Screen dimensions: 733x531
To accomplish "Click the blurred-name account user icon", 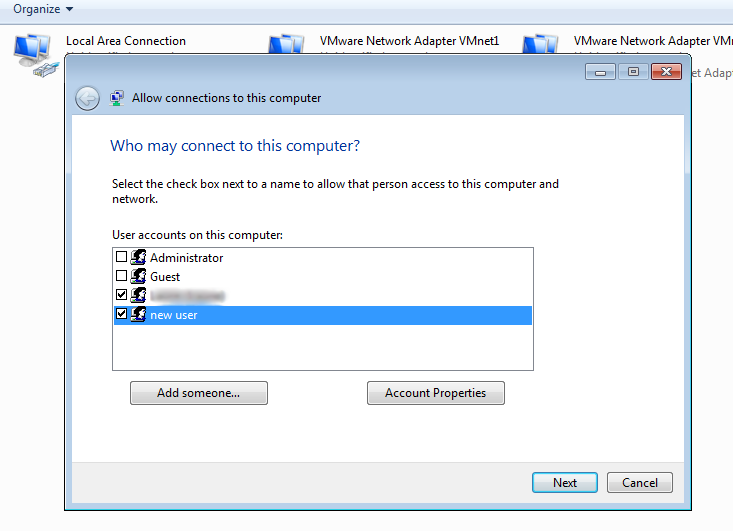I will [x=138, y=295].
